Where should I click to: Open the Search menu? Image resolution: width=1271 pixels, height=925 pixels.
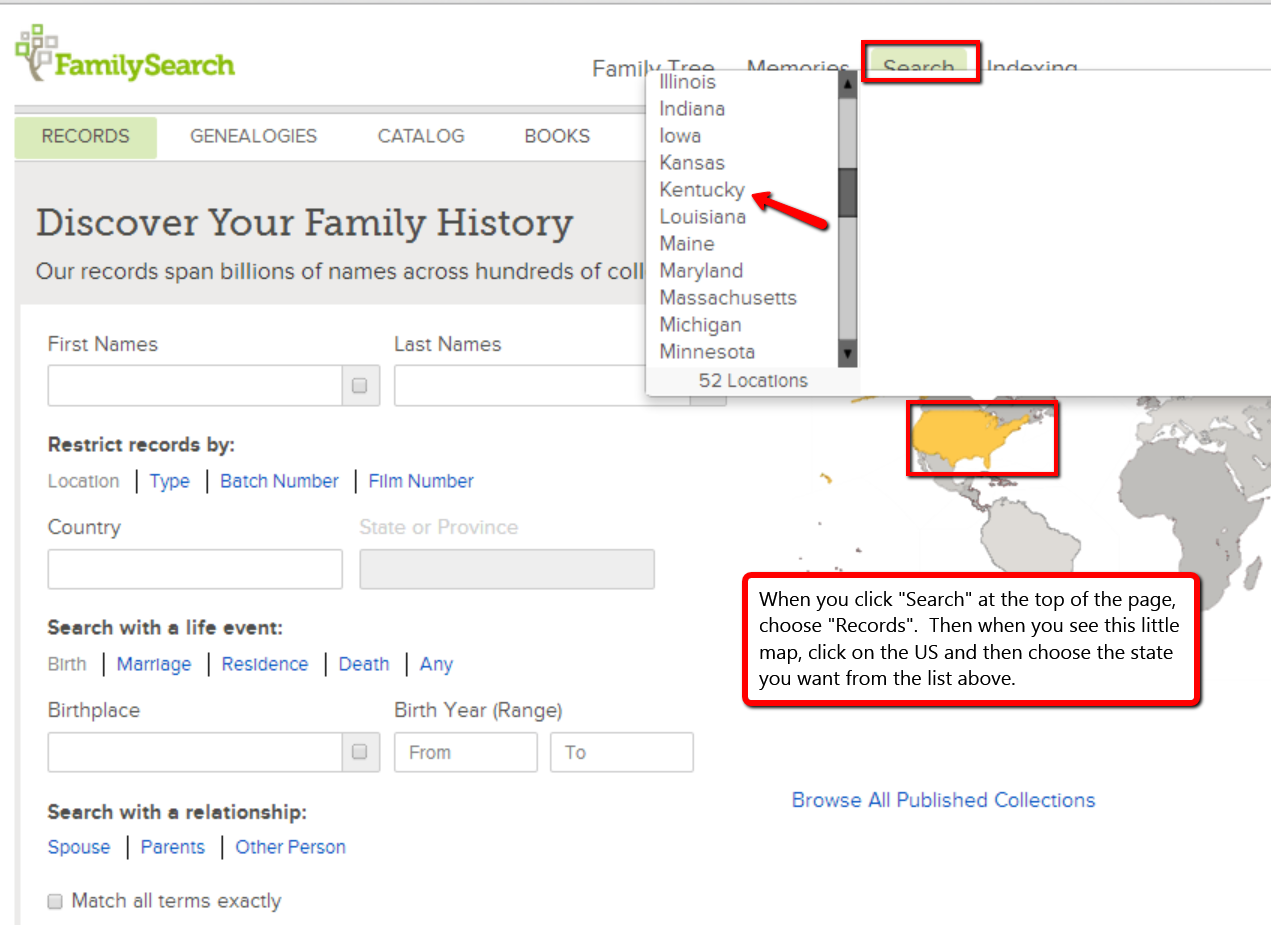click(919, 66)
